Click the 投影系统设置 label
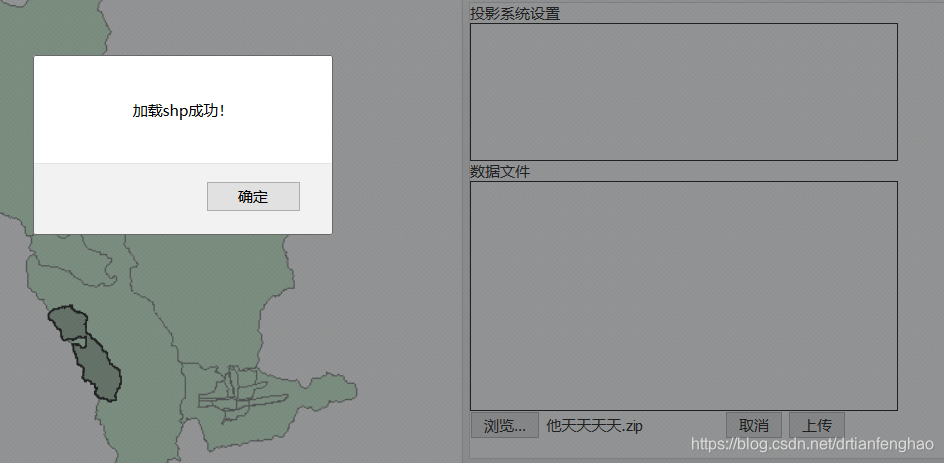This screenshot has width=944, height=463. pos(515,14)
